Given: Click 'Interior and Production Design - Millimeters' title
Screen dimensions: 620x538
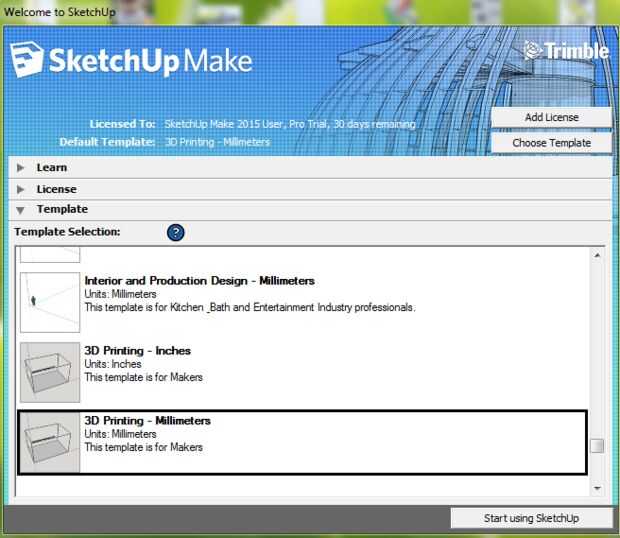Looking at the screenshot, I should click(x=200, y=281).
